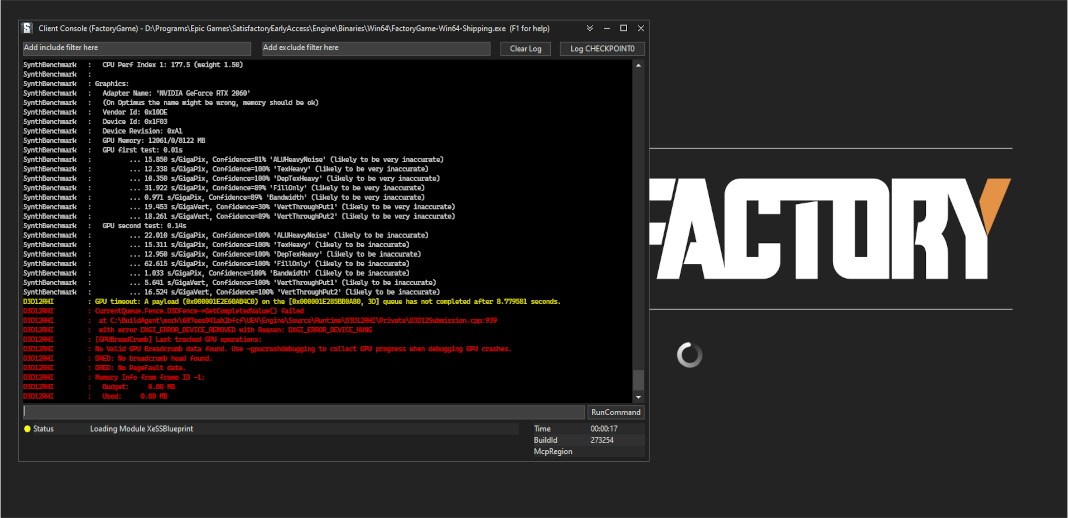Focus the command input field

pos(304,412)
